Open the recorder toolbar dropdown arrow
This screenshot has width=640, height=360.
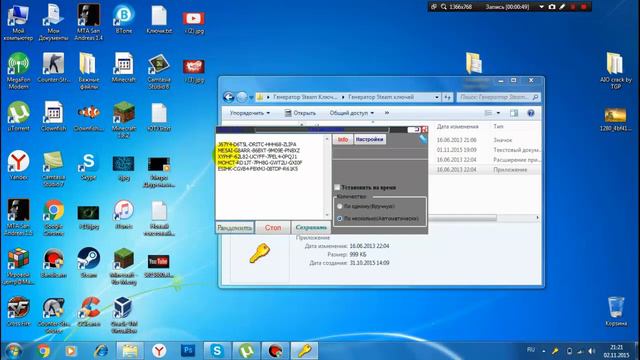coord(542,7)
